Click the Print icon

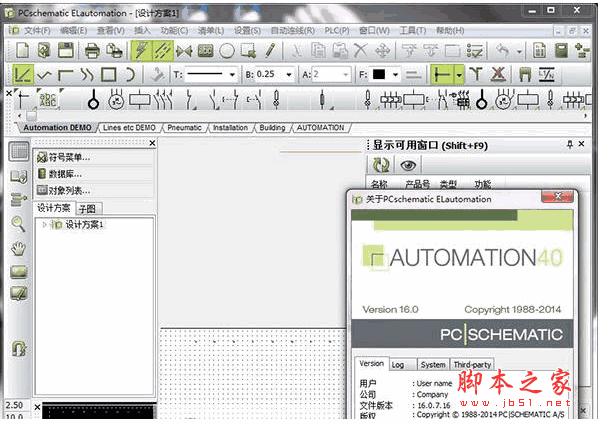[x=92, y=51]
